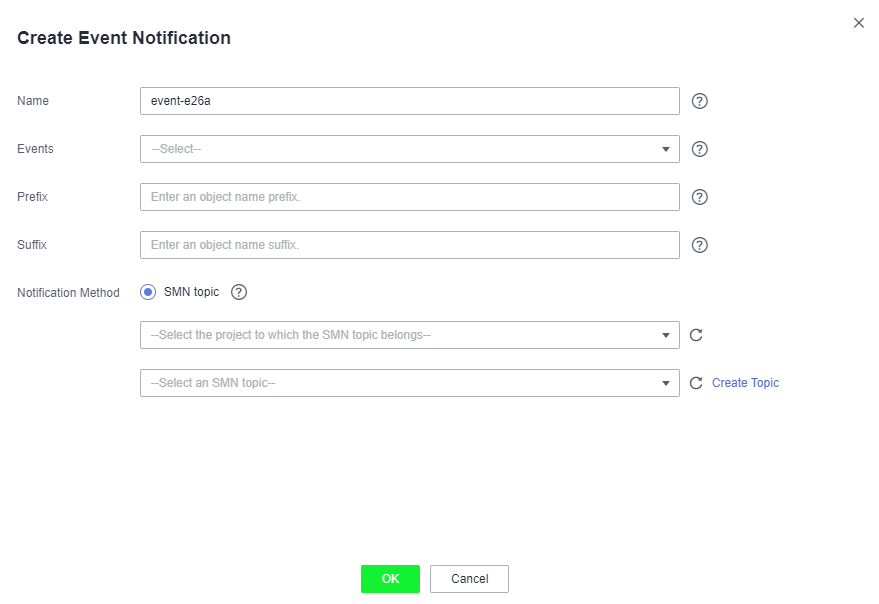Click the help icon next to Name
879x604 pixels.
[x=699, y=101]
